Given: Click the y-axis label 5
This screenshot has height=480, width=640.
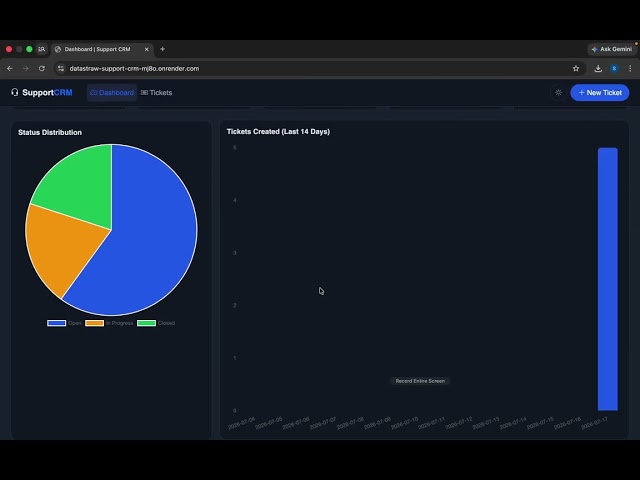Looking at the screenshot, I should coord(235,147).
